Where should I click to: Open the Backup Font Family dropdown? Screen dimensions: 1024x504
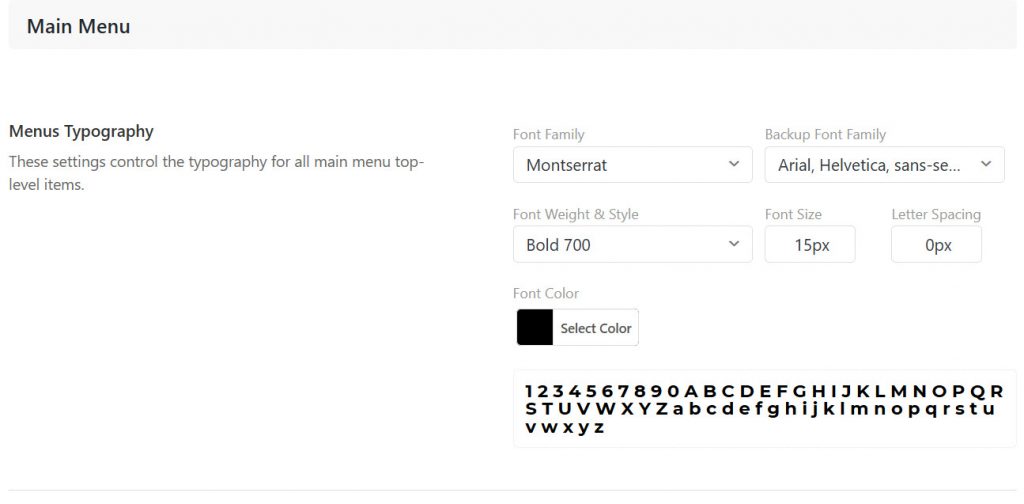coord(872,165)
